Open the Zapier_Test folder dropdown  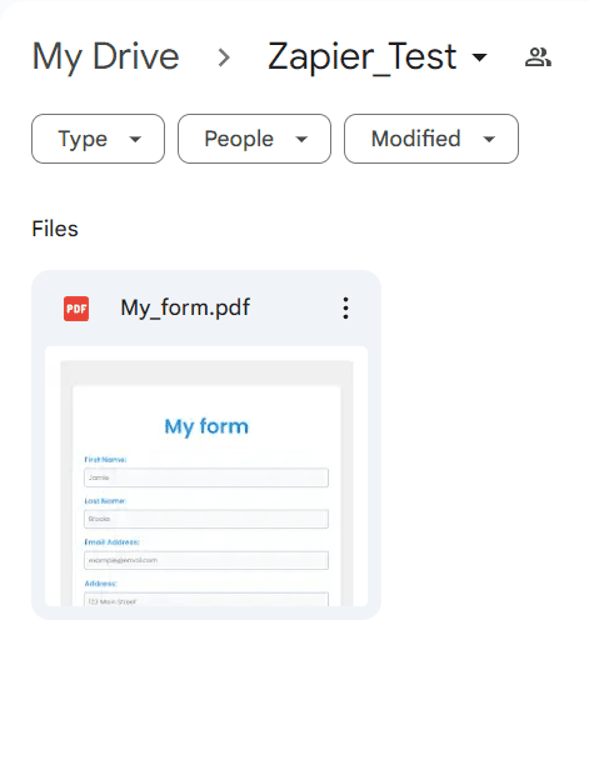point(377,57)
